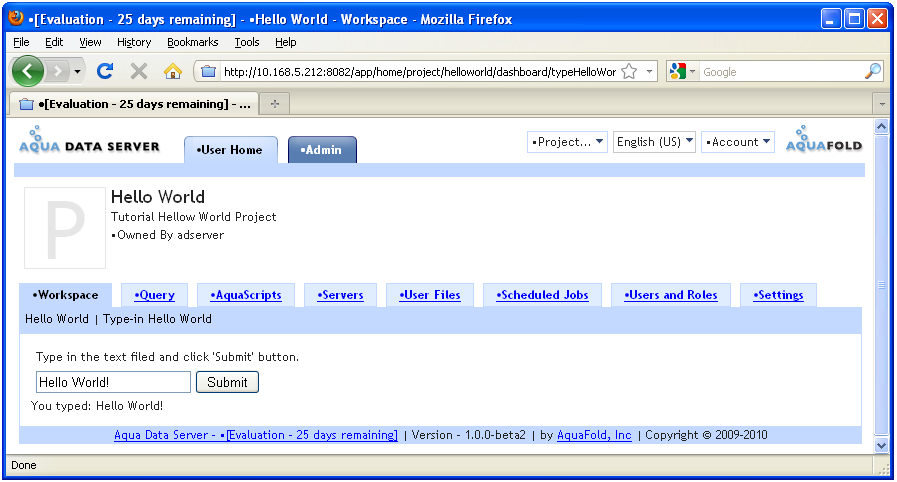This screenshot has height=482, width=897.
Task: Click the Hello World breadcrumb
Action: (x=57, y=319)
